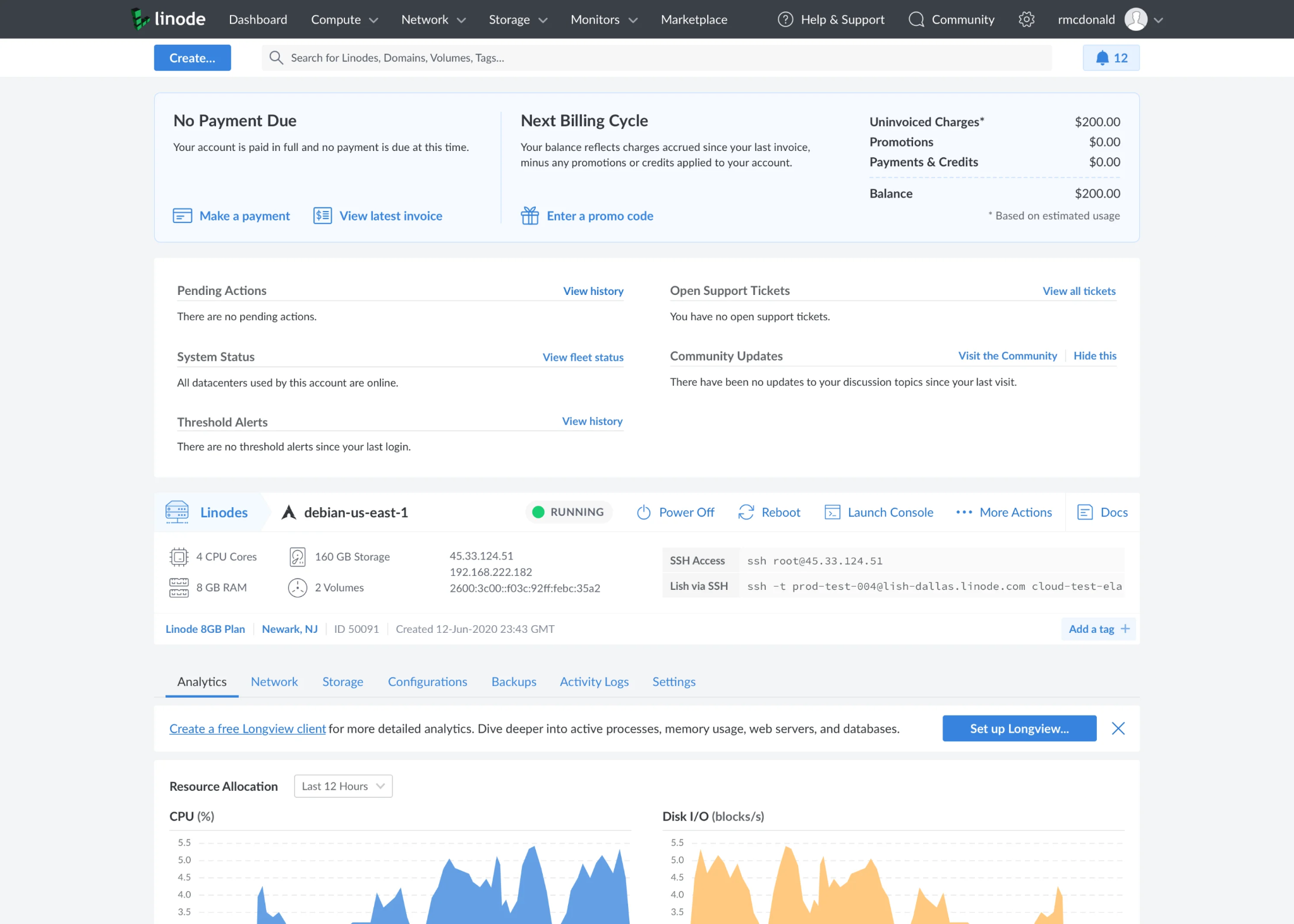
Task: Click the Docs document icon
Action: point(1085,512)
